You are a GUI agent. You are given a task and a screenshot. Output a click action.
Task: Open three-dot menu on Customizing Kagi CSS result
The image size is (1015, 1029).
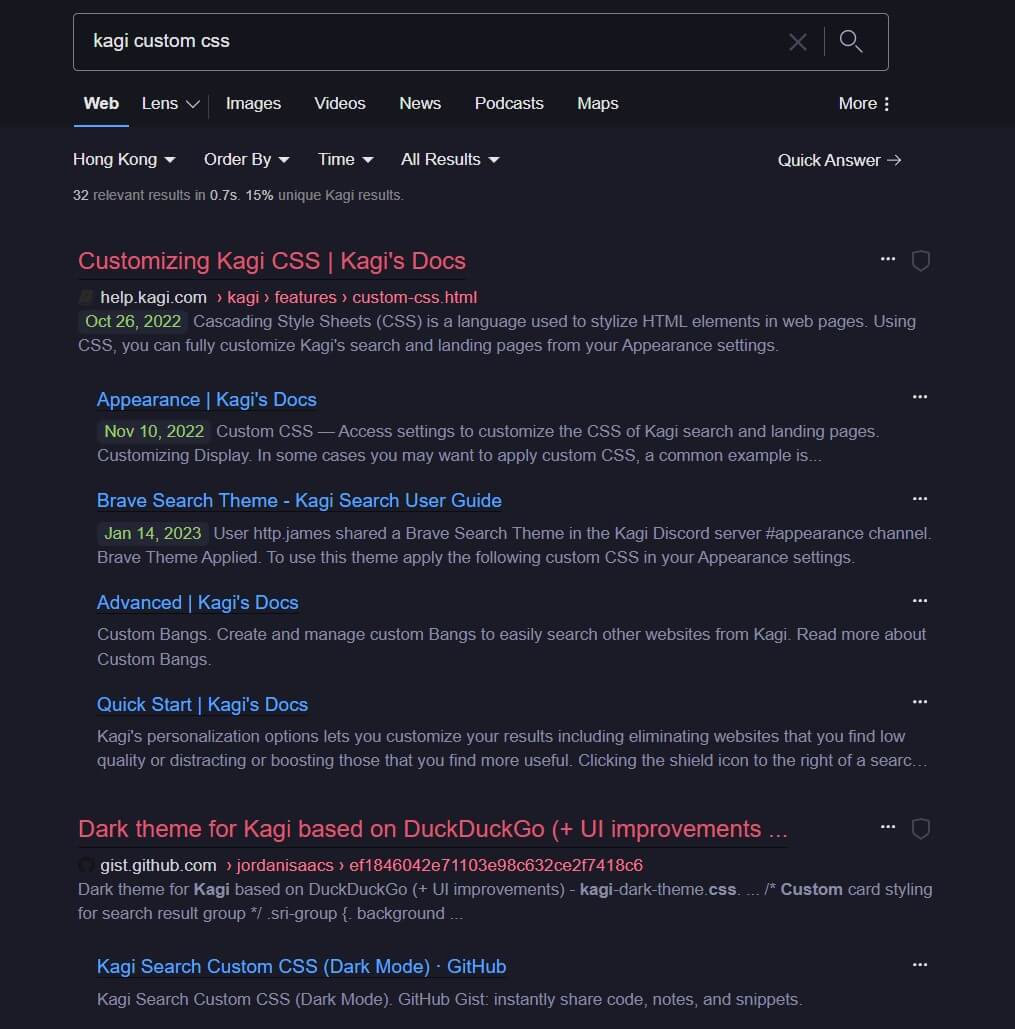pos(887,258)
